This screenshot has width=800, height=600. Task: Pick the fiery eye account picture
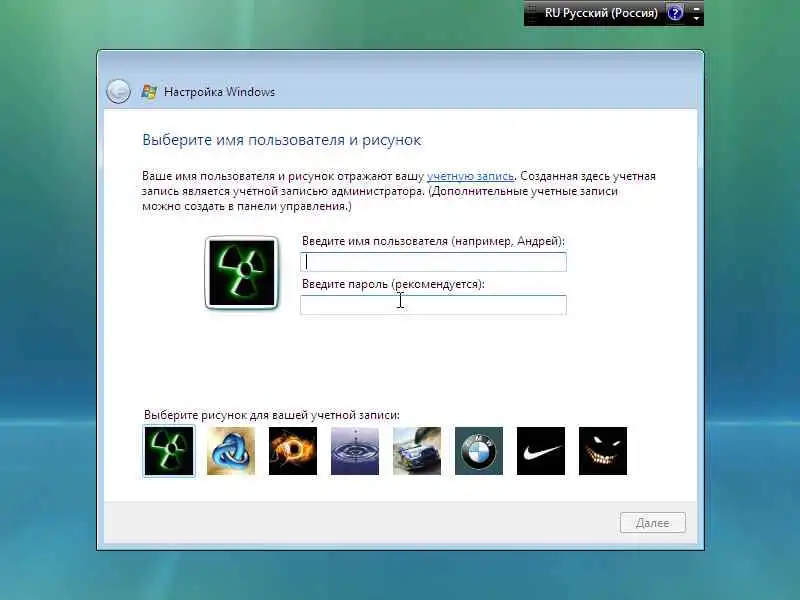click(x=293, y=451)
